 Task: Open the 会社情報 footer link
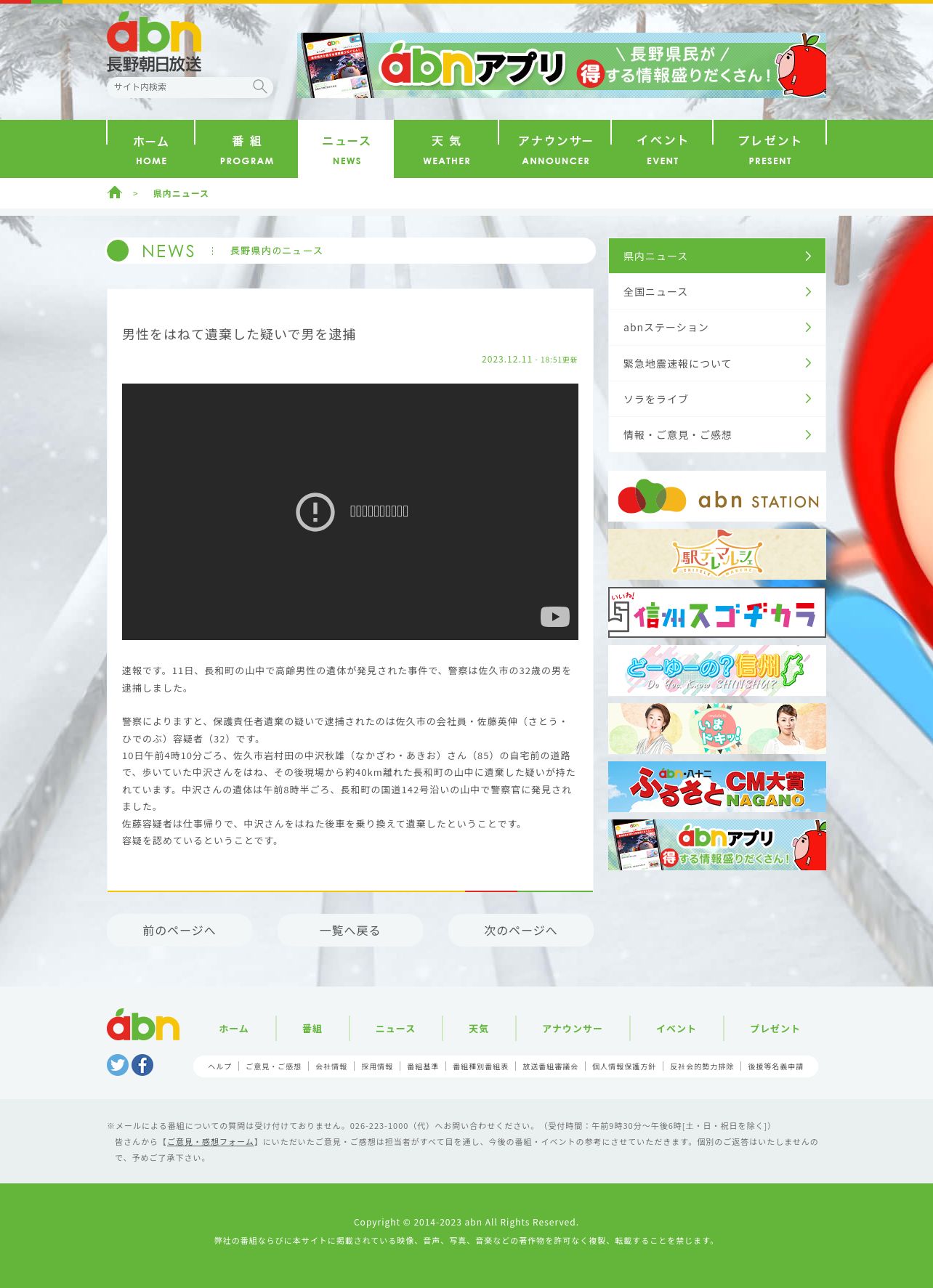tap(331, 1066)
